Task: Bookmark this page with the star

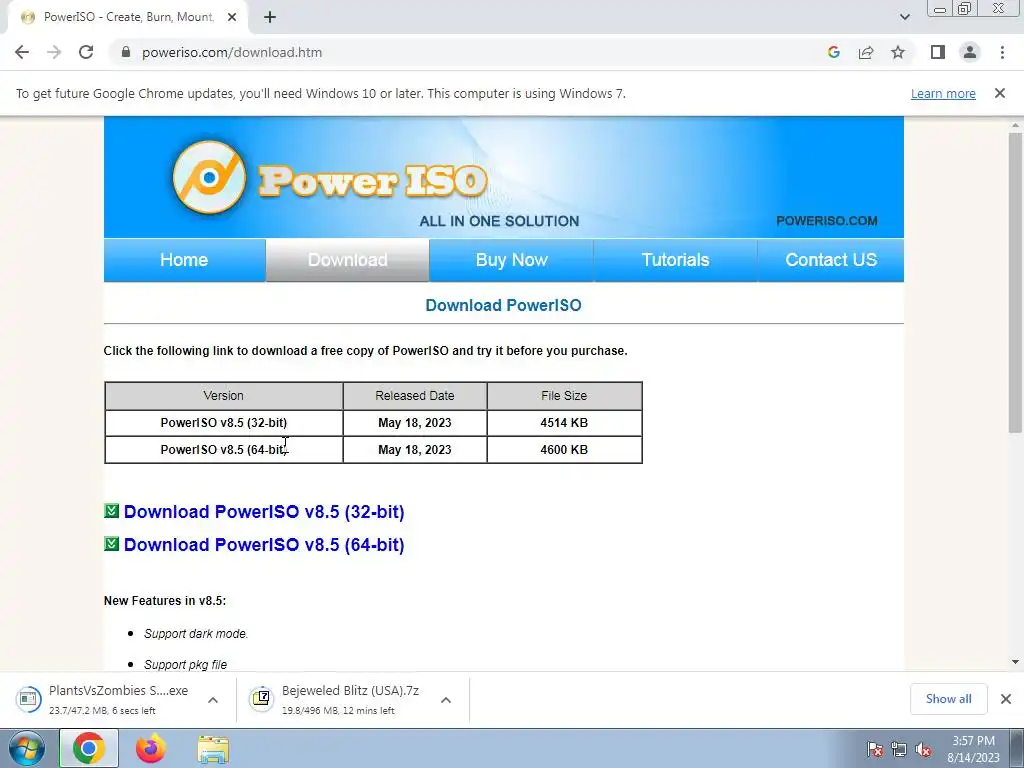Action: pyautogui.click(x=898, y=52)
